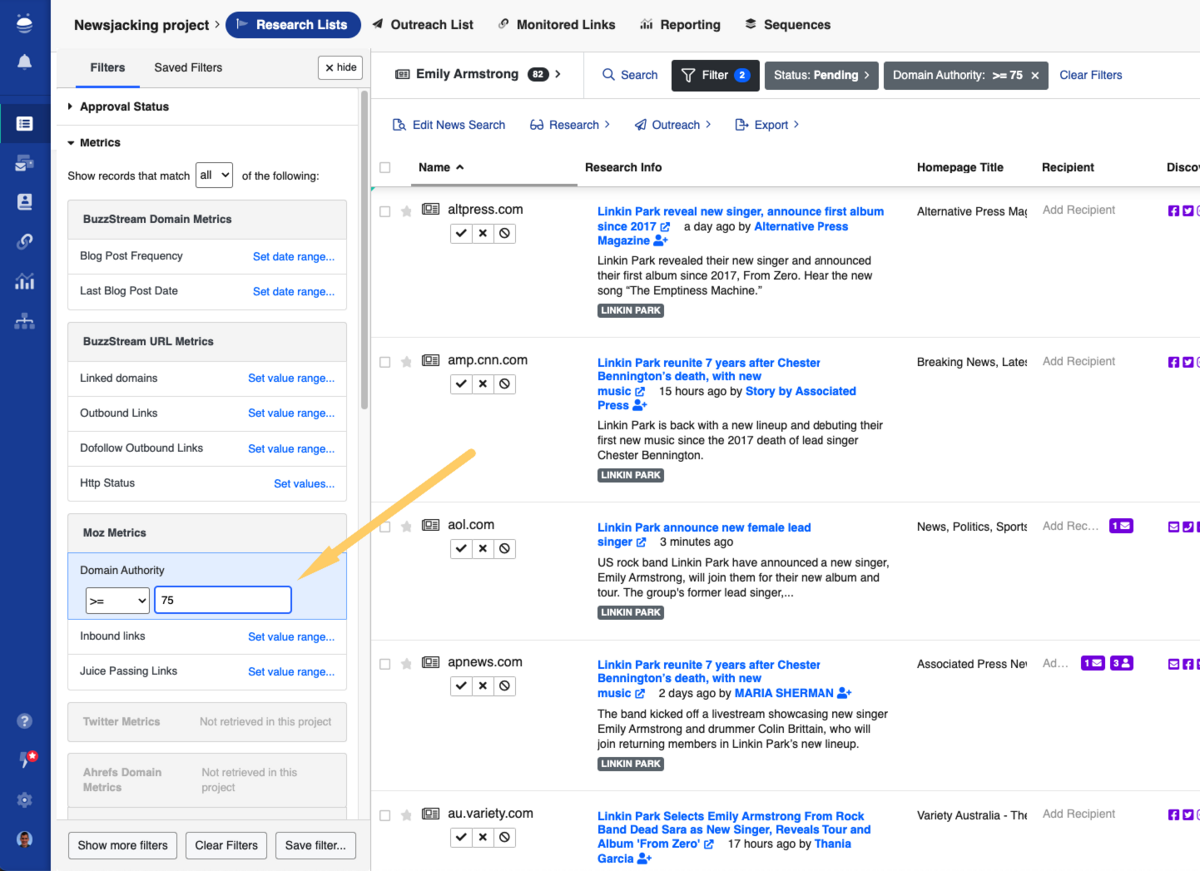Click the notifications bell icon in sidebar
Image resolution: width=1200 pixels, height=871 pixels.
click(25, 62)
